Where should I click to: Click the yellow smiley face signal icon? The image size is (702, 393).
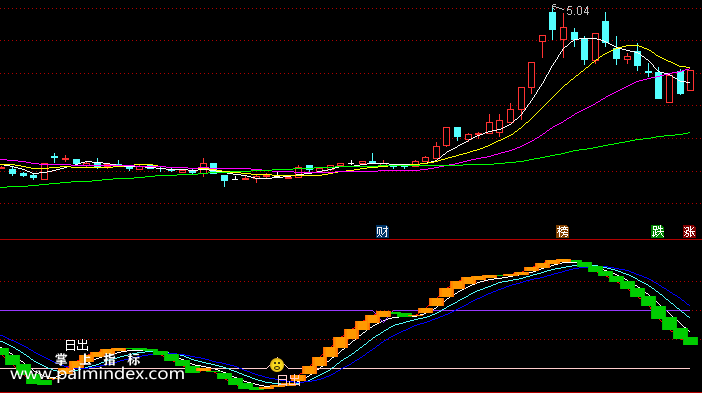pos(277,365)
